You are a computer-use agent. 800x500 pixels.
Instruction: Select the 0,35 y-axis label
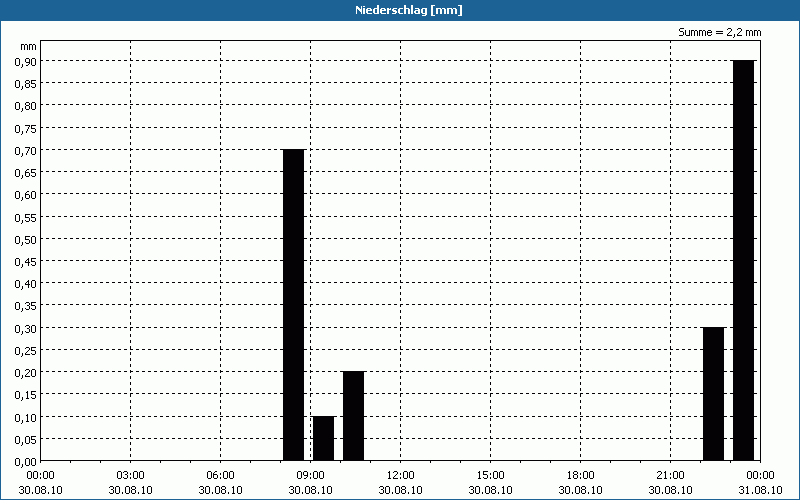click(x=26, y=306)
